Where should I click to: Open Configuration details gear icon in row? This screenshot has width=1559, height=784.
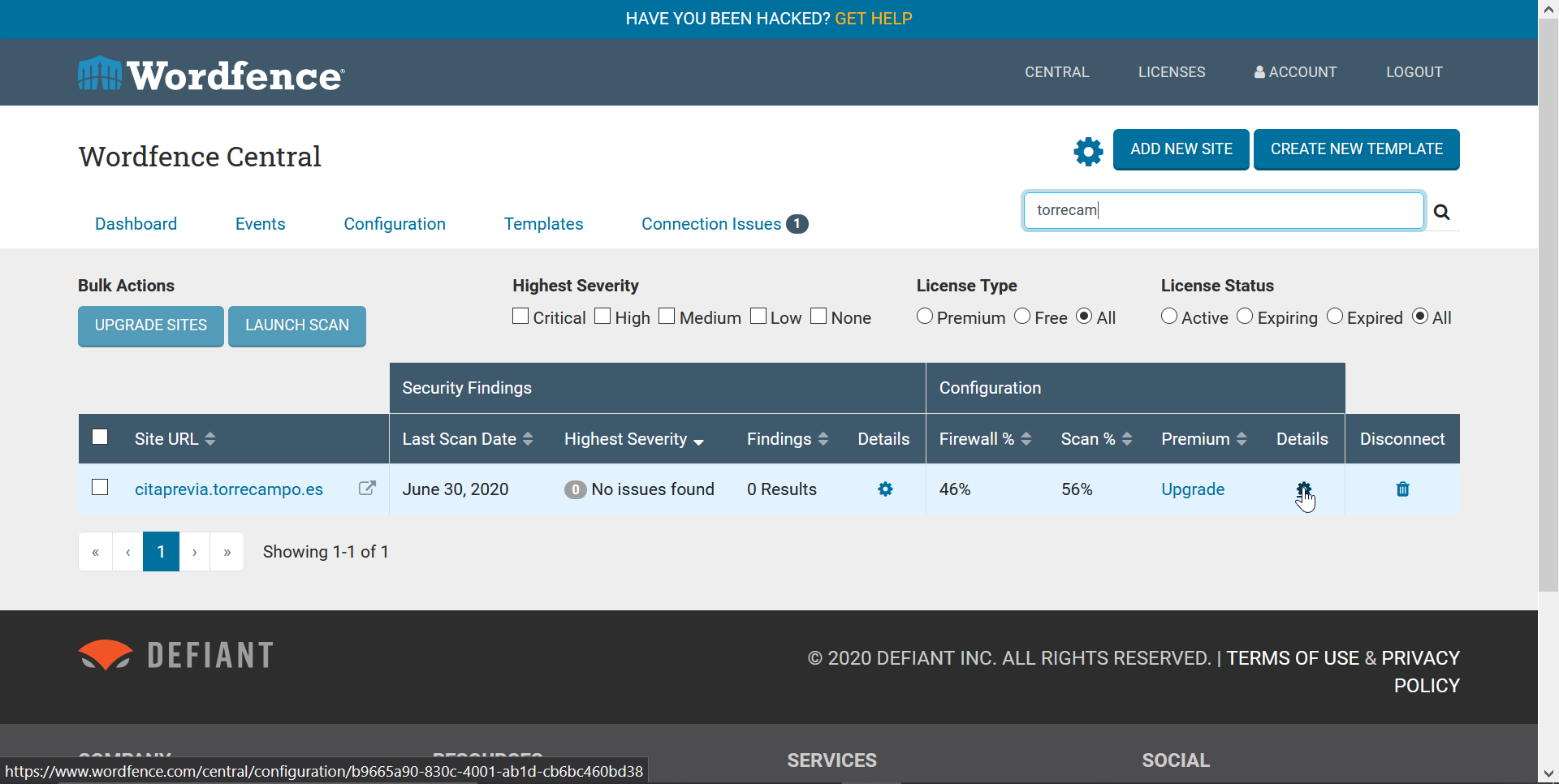pos(1303,489)
